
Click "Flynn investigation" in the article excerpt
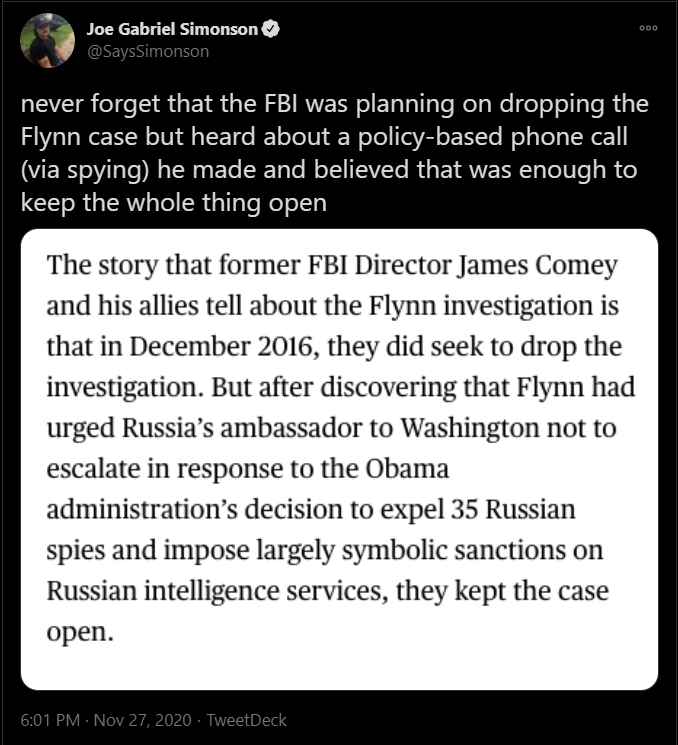click(x=479, y=306)
